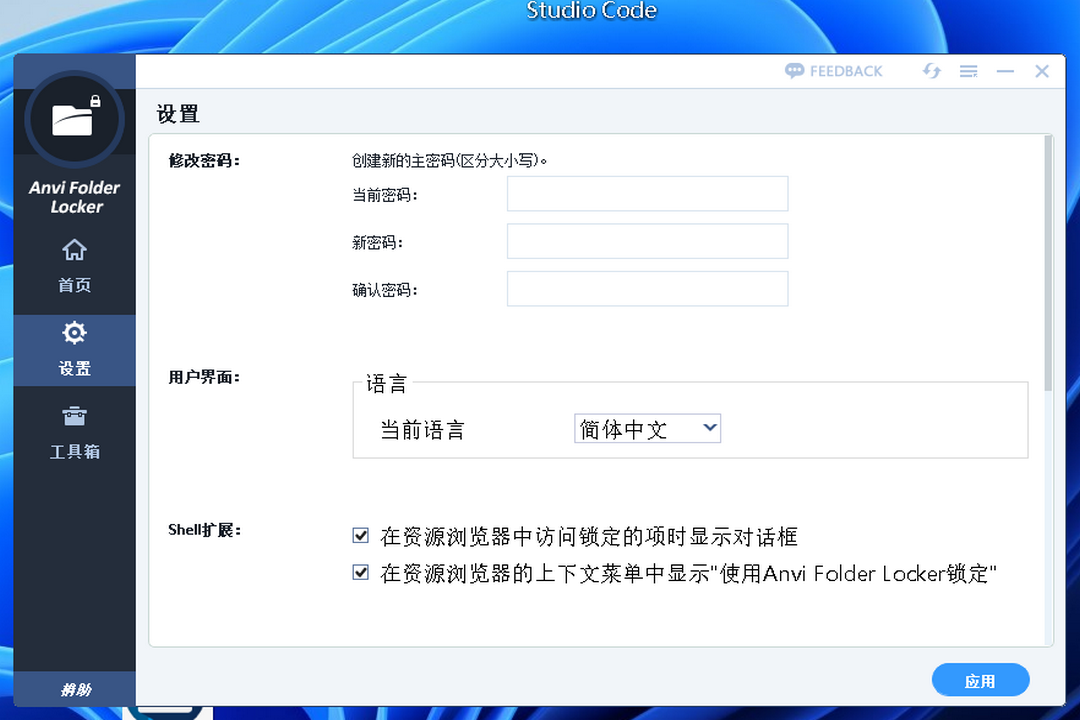Click the update refresh-arrows icon top right
Image resolution: width=1080 pixels, height=720 pixels.
[931, 70]
